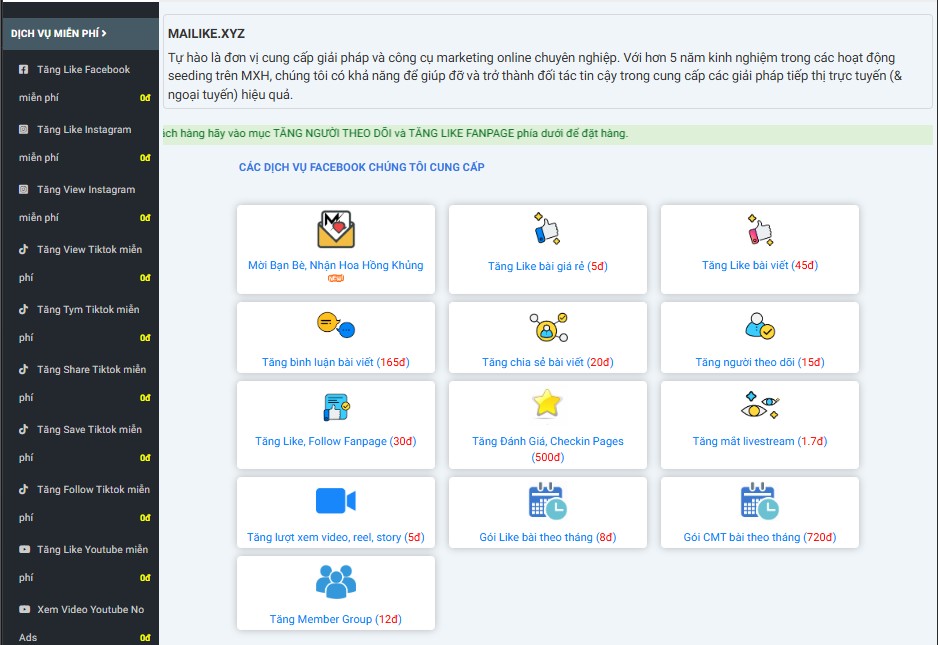Expand the DỊCH VỤ MIỄN PHÍ section
The width and height of the screenshot is (938, 645).
[80, 34]
